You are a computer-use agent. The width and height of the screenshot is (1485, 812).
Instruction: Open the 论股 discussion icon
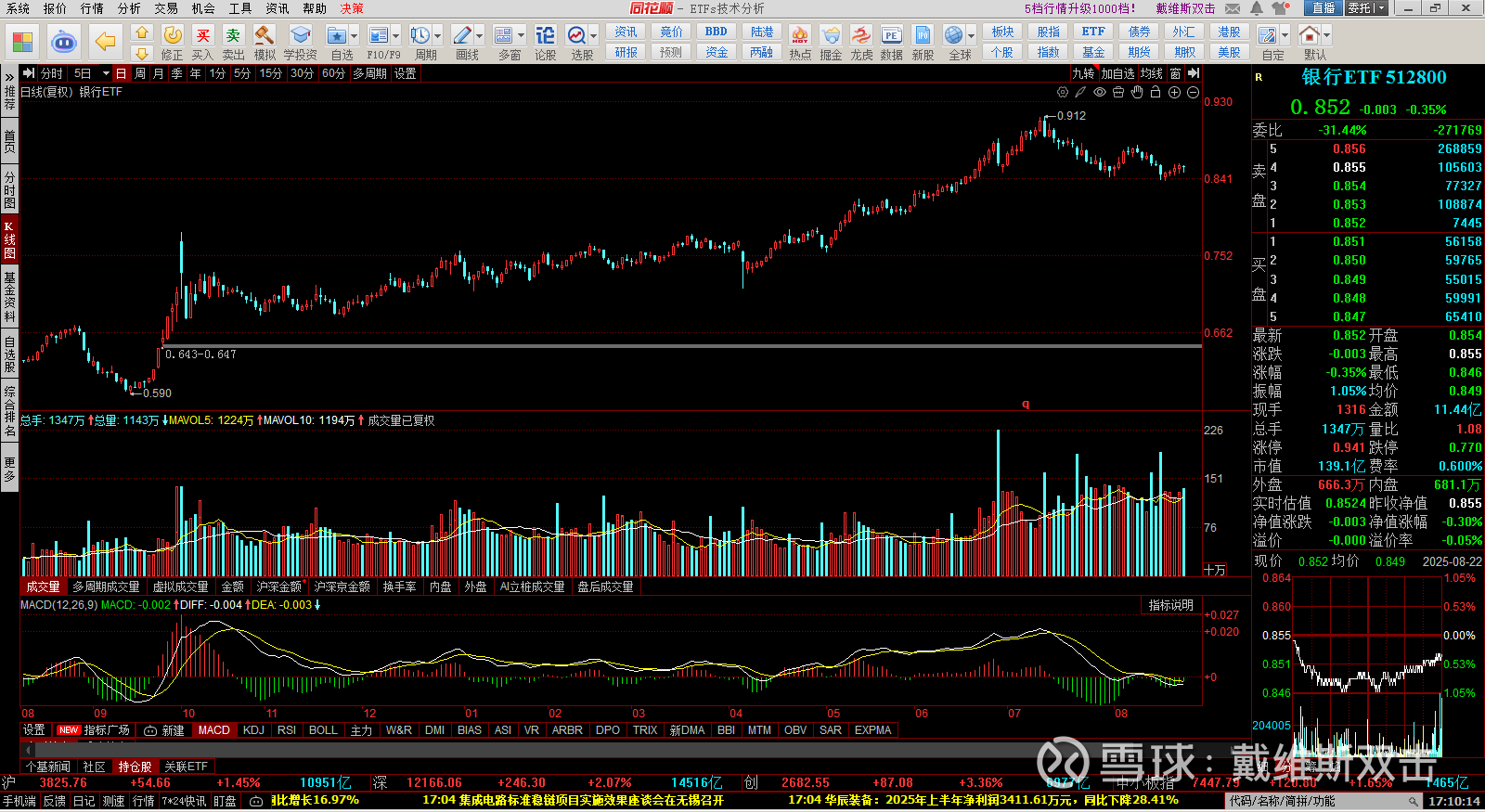pos(545,43)
